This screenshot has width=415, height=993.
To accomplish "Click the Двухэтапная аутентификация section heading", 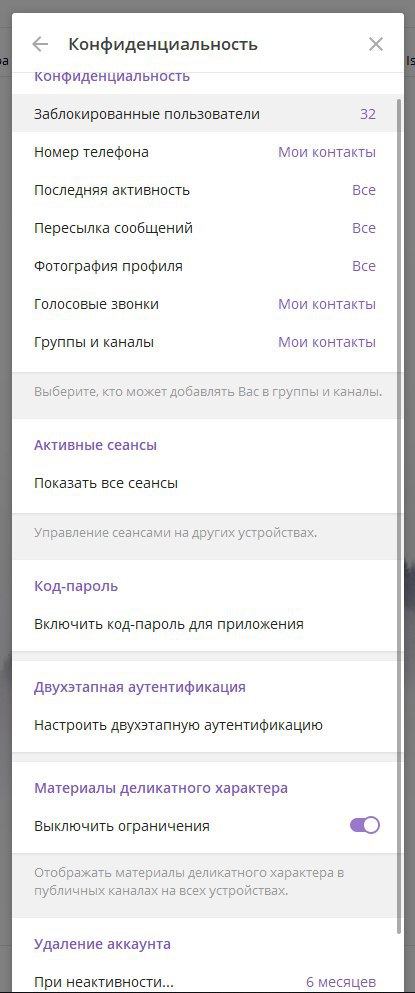I will click(139, 687).
